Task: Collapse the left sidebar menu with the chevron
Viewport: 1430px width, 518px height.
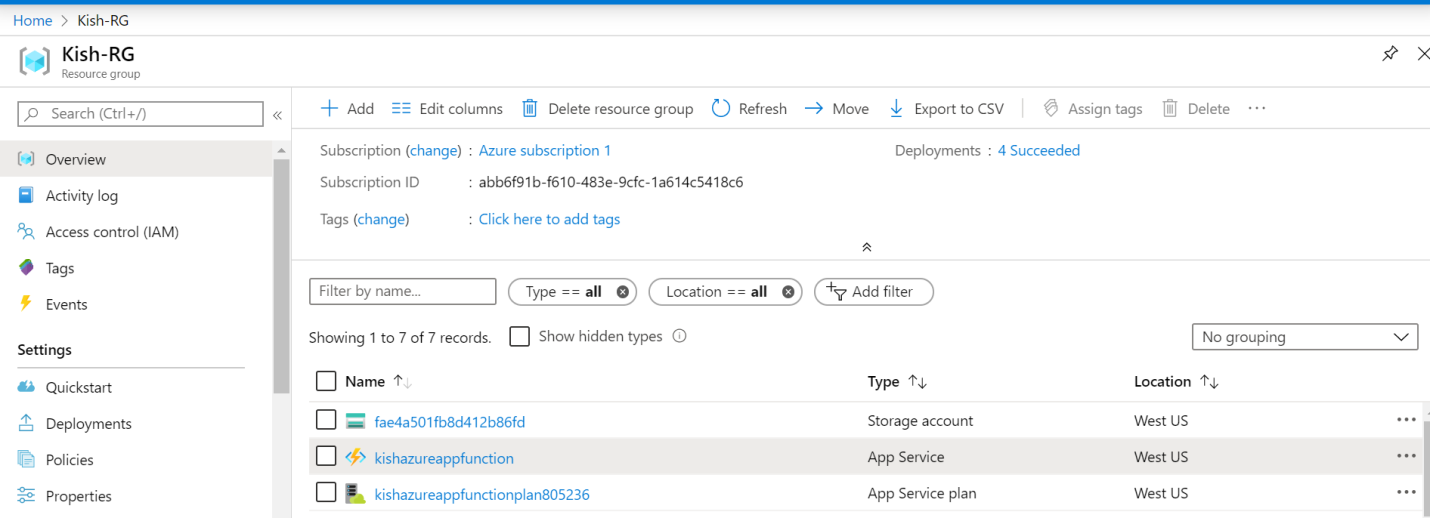Action: point(277,115)
